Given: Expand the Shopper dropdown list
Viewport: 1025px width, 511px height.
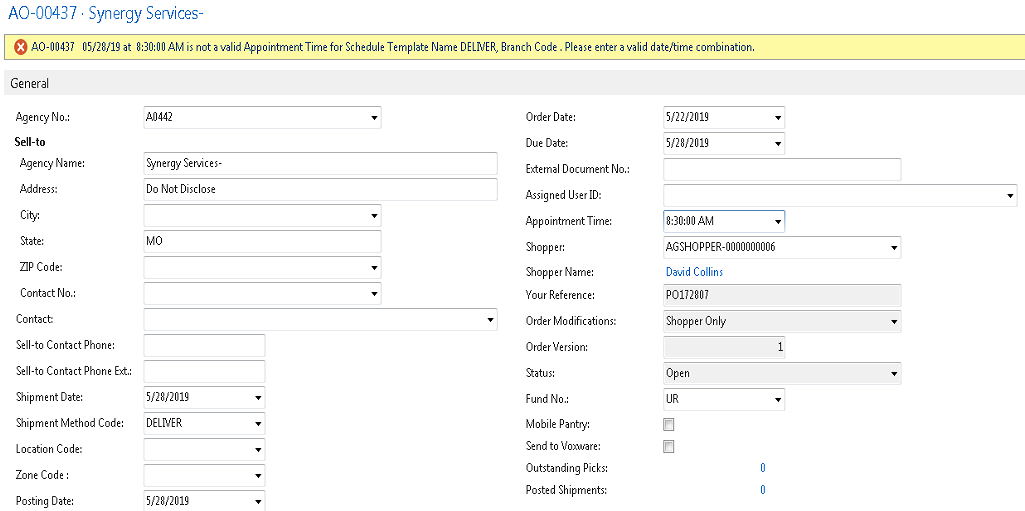Looking at the screenshot, I should pyautogui.click(x=893, y=247).
